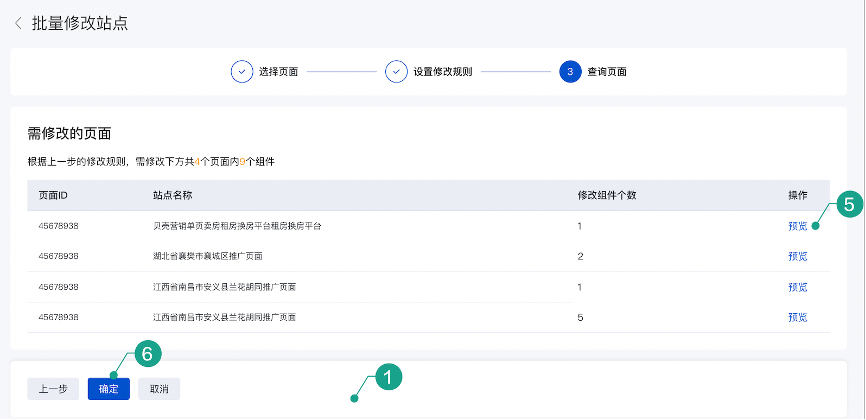Image resolution: width=866 pixels, height=420 pixels.
Task: Click the back arrow beside 批量修改站点
Action: click(18, 23)
